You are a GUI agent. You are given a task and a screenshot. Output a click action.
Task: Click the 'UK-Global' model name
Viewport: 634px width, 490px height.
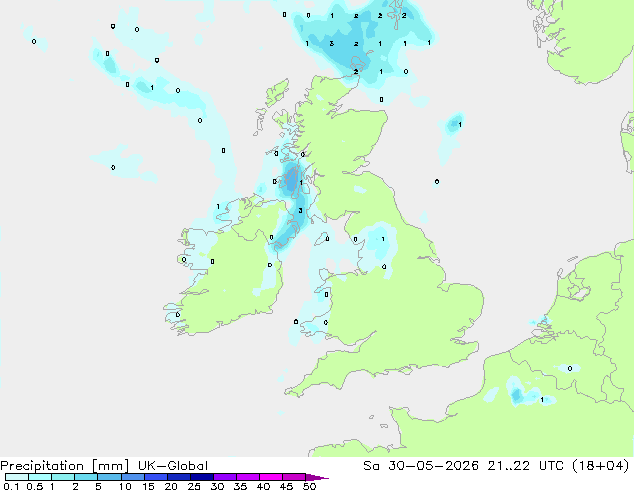pos(173,466)
